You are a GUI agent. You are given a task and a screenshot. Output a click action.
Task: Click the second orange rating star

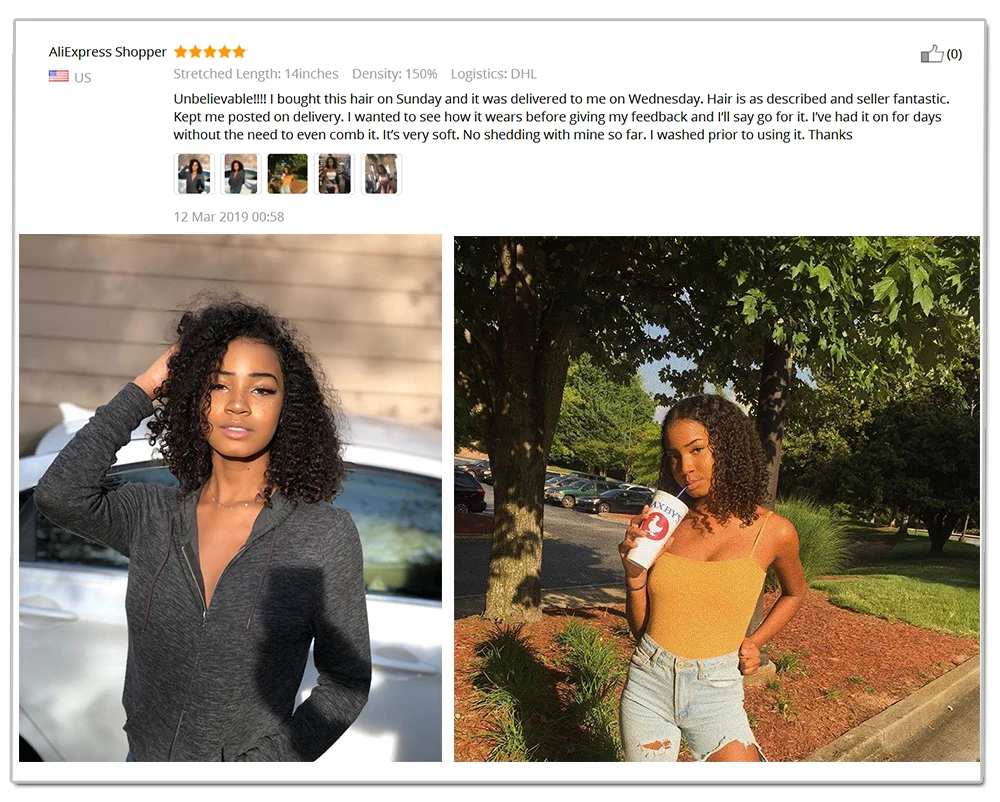pyautogui.click(x=196, y=52)
